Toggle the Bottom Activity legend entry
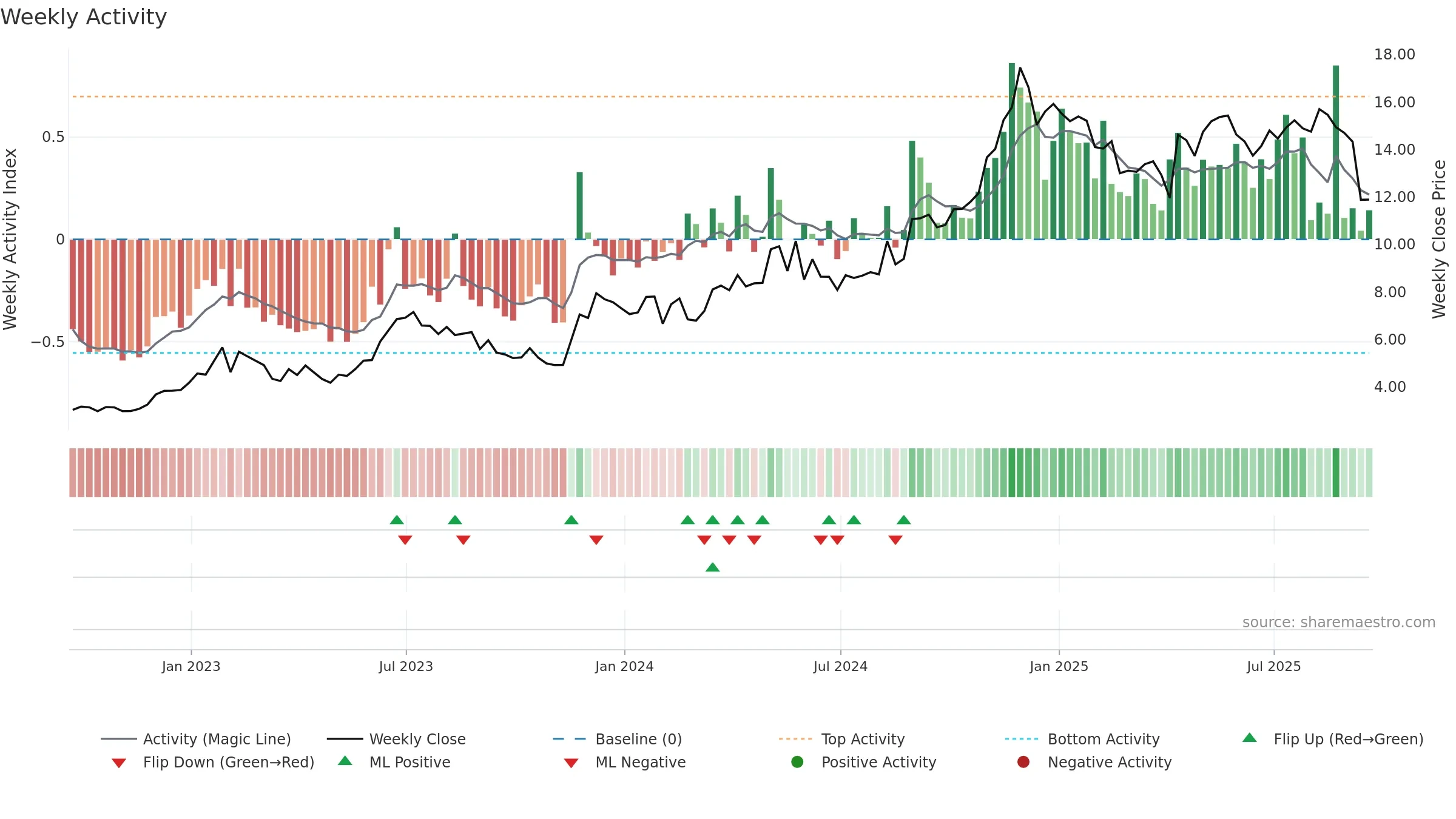The height and width of the screenshot is (819, 1456). pos(1082,739)
